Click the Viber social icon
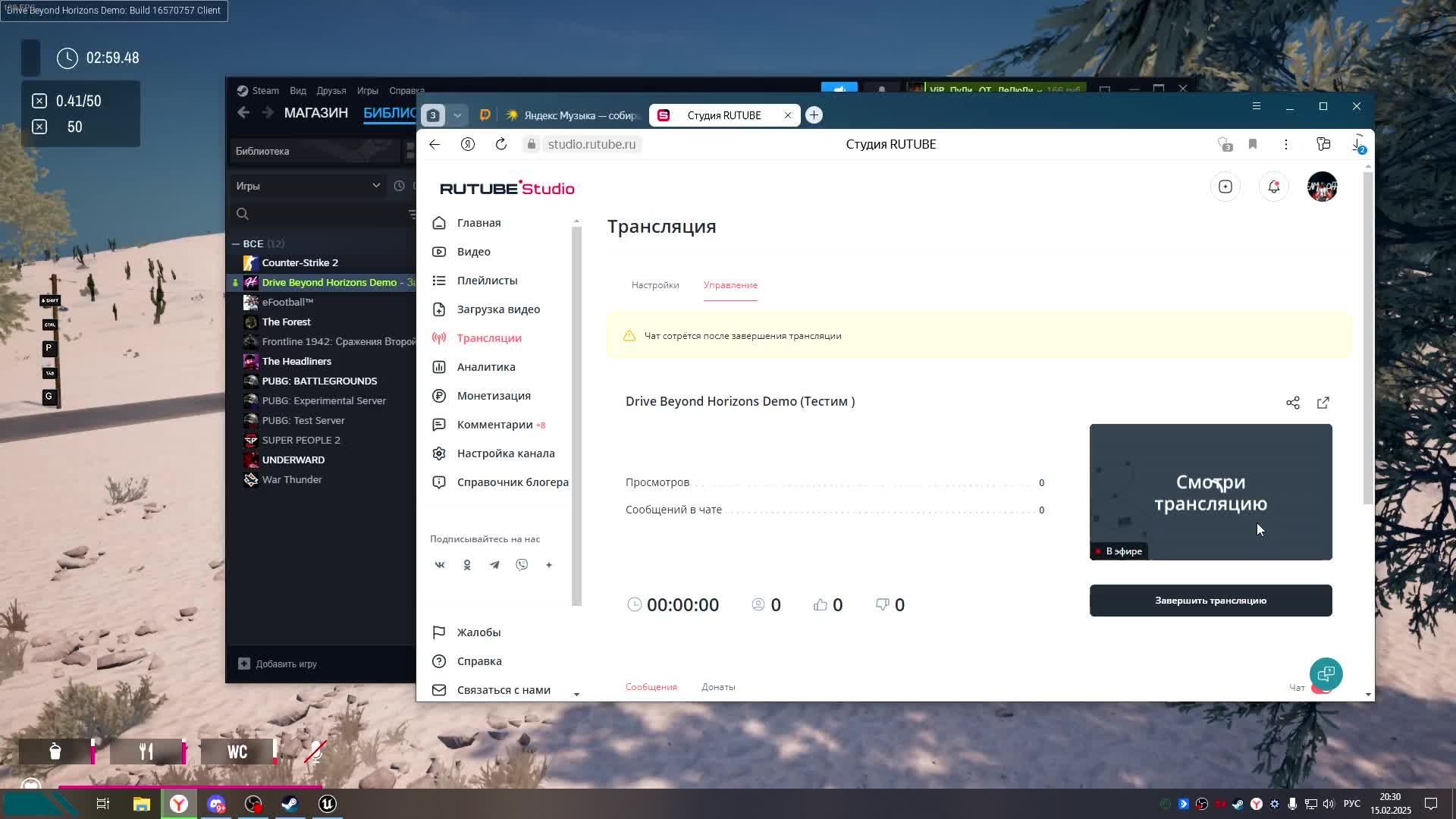This screenshot has width=1456, height=819. (522, 565)
